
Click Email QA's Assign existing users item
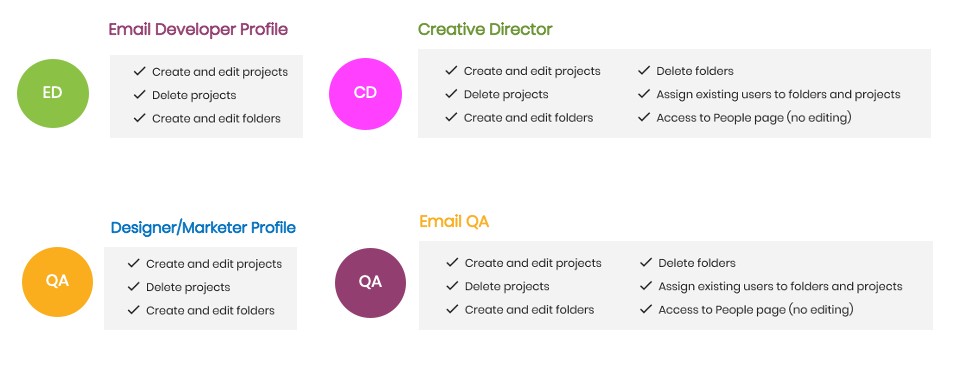tap(780, 286)
